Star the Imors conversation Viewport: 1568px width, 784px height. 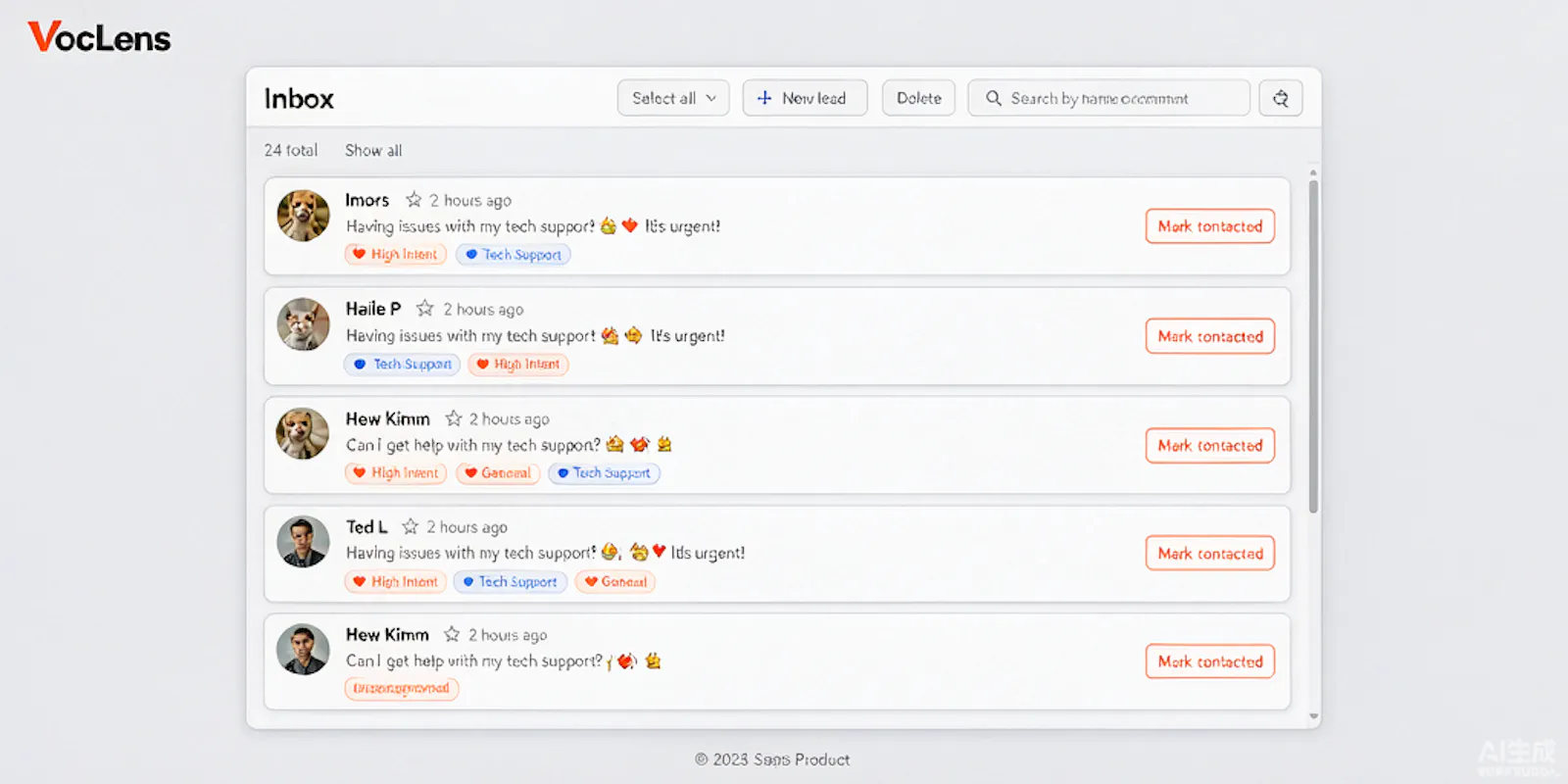pyautogui.click(x=414, y=200)
